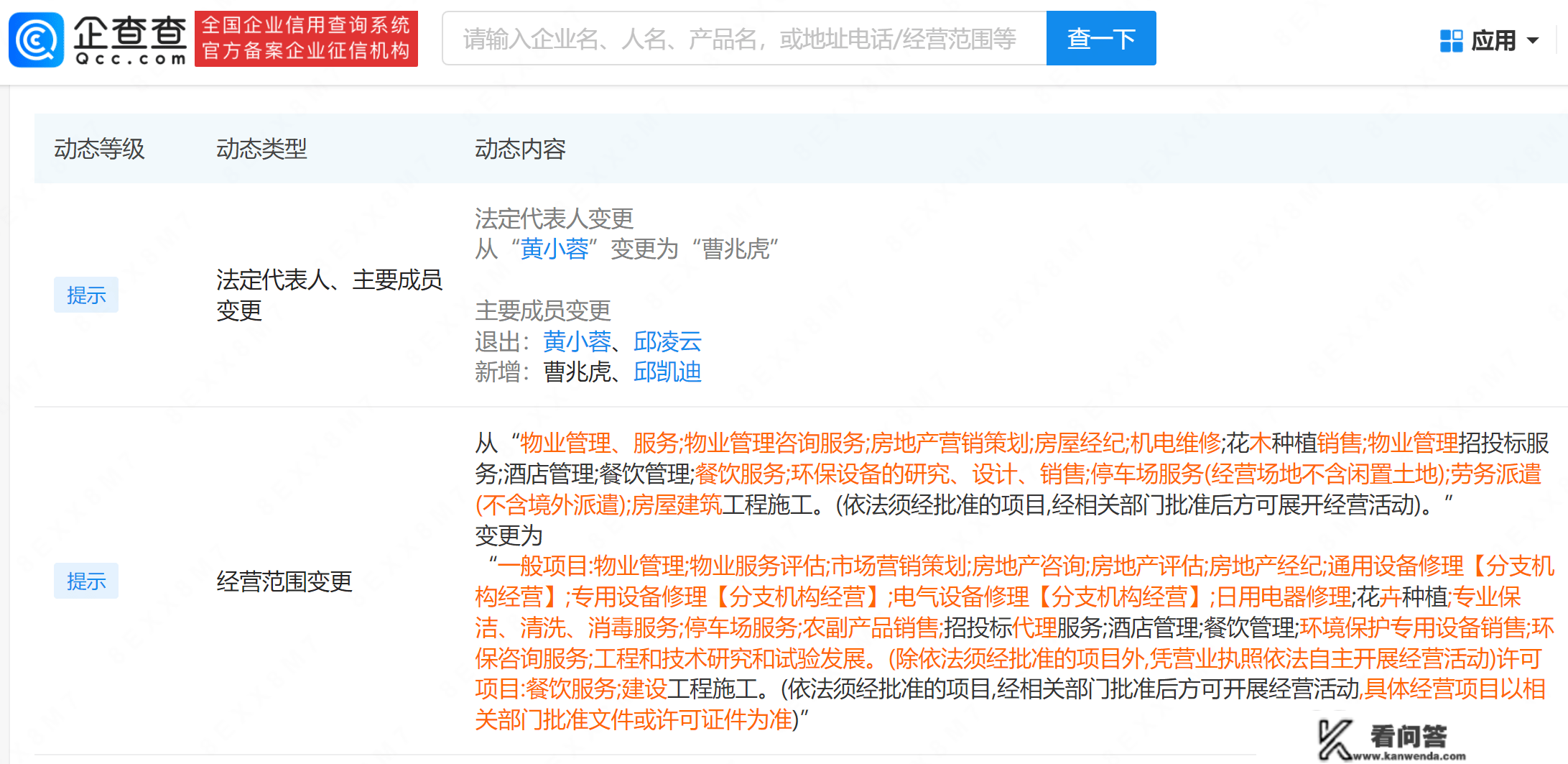Image resolution: width=1568 pixels, height=764 pixels.
Task: Open the 应用 menu label
Action: coord(1493,41)
